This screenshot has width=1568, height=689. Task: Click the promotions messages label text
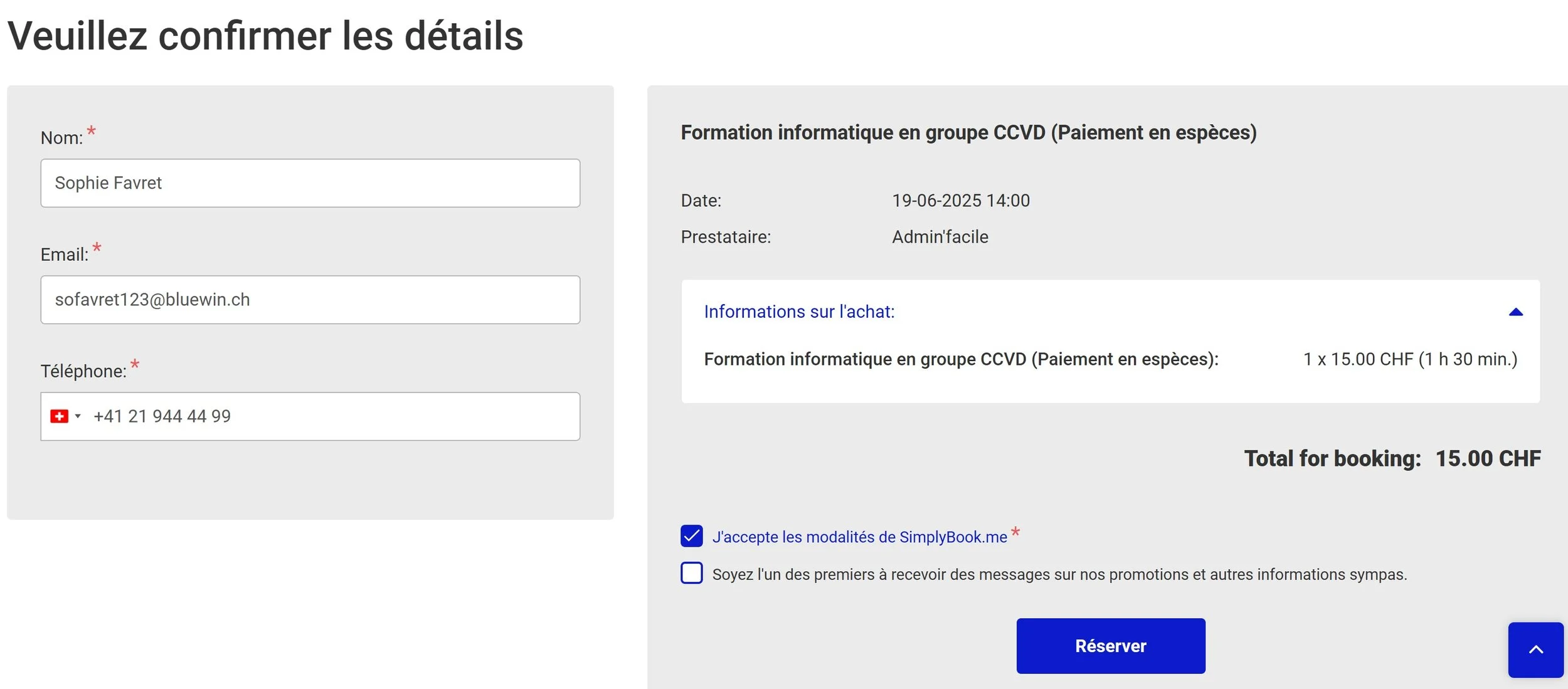pos(1059,574)
